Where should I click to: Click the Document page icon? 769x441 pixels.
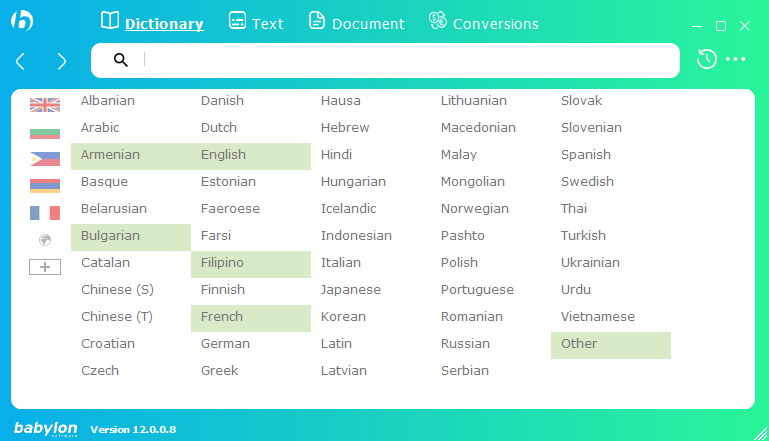317,21
